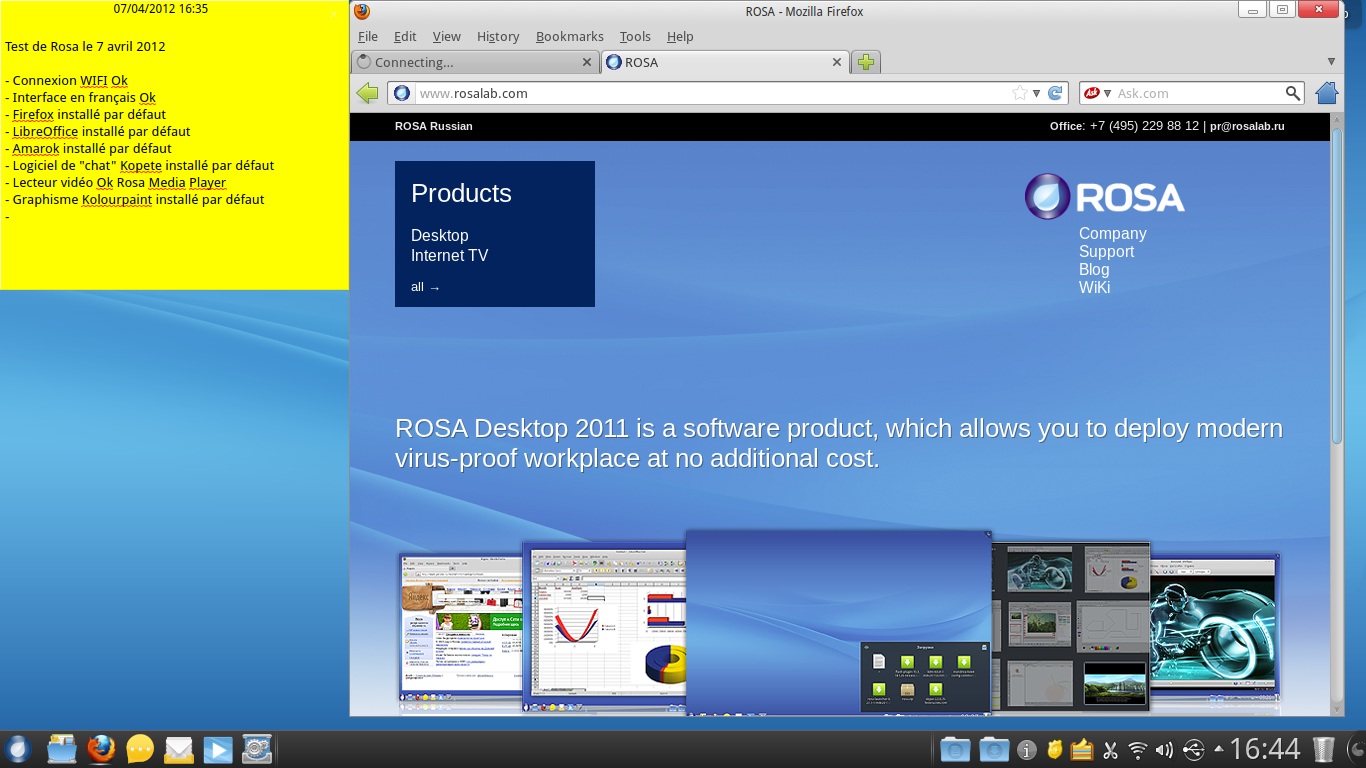The height and width of the screenshot is (768, 1366).
Task: Click the note text 'Test de Rosa le 7 avril 2012'
Action: pyautogui.click(x=85, y=47)
